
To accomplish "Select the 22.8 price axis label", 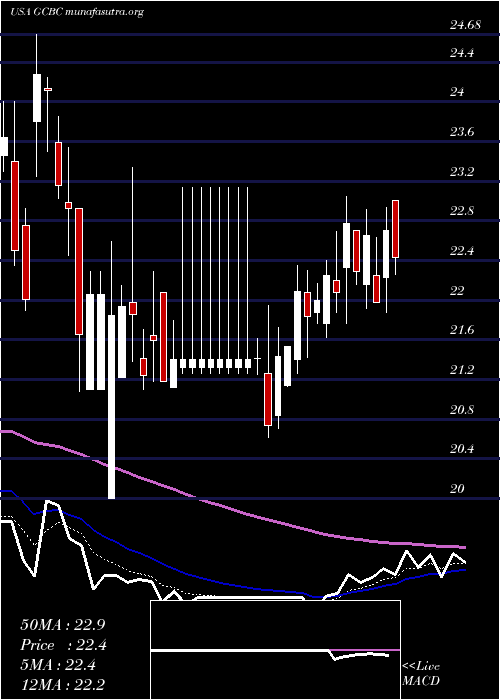I will (462, 211).
